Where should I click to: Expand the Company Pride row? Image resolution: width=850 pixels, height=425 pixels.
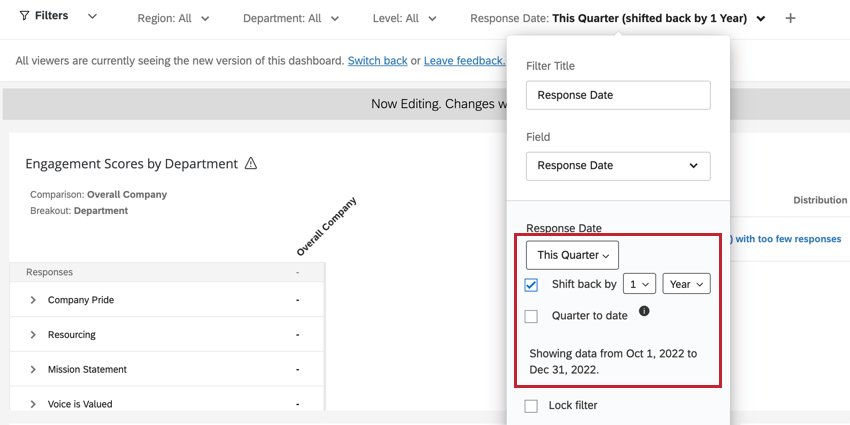point(33,300)
